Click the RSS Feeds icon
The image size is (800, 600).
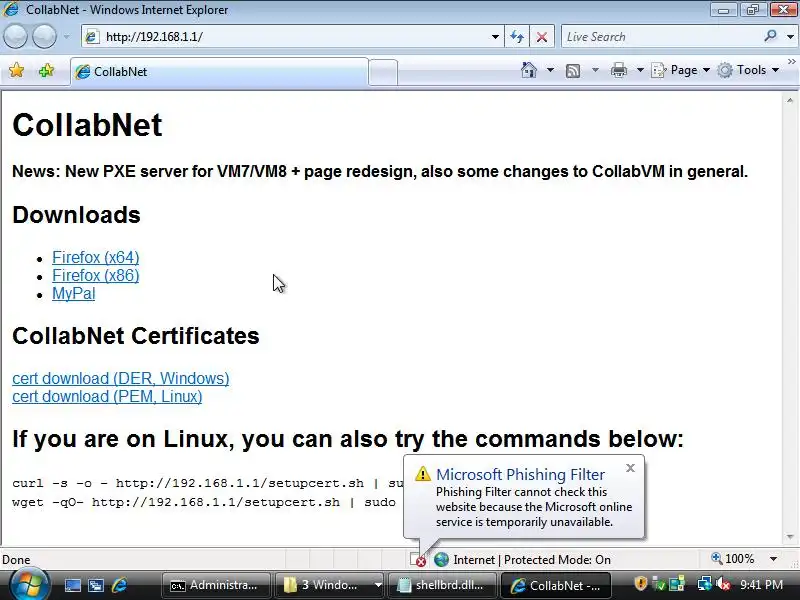(573, 70)
